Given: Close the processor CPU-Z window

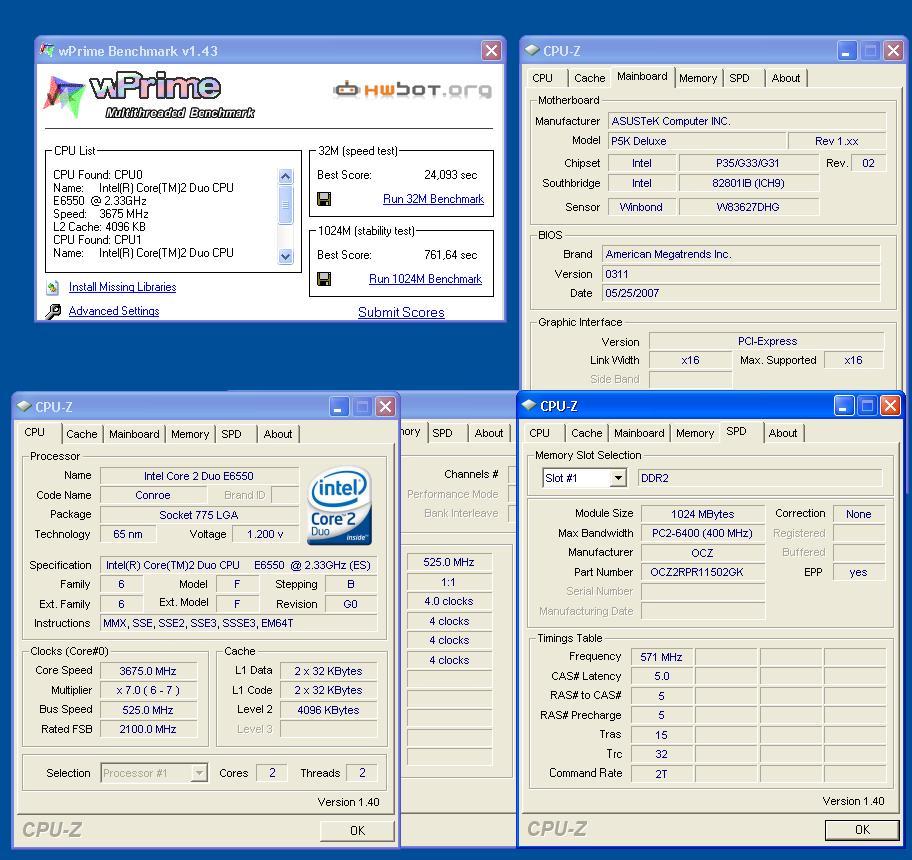Looking at the screenshot, I should click(385, 406).
